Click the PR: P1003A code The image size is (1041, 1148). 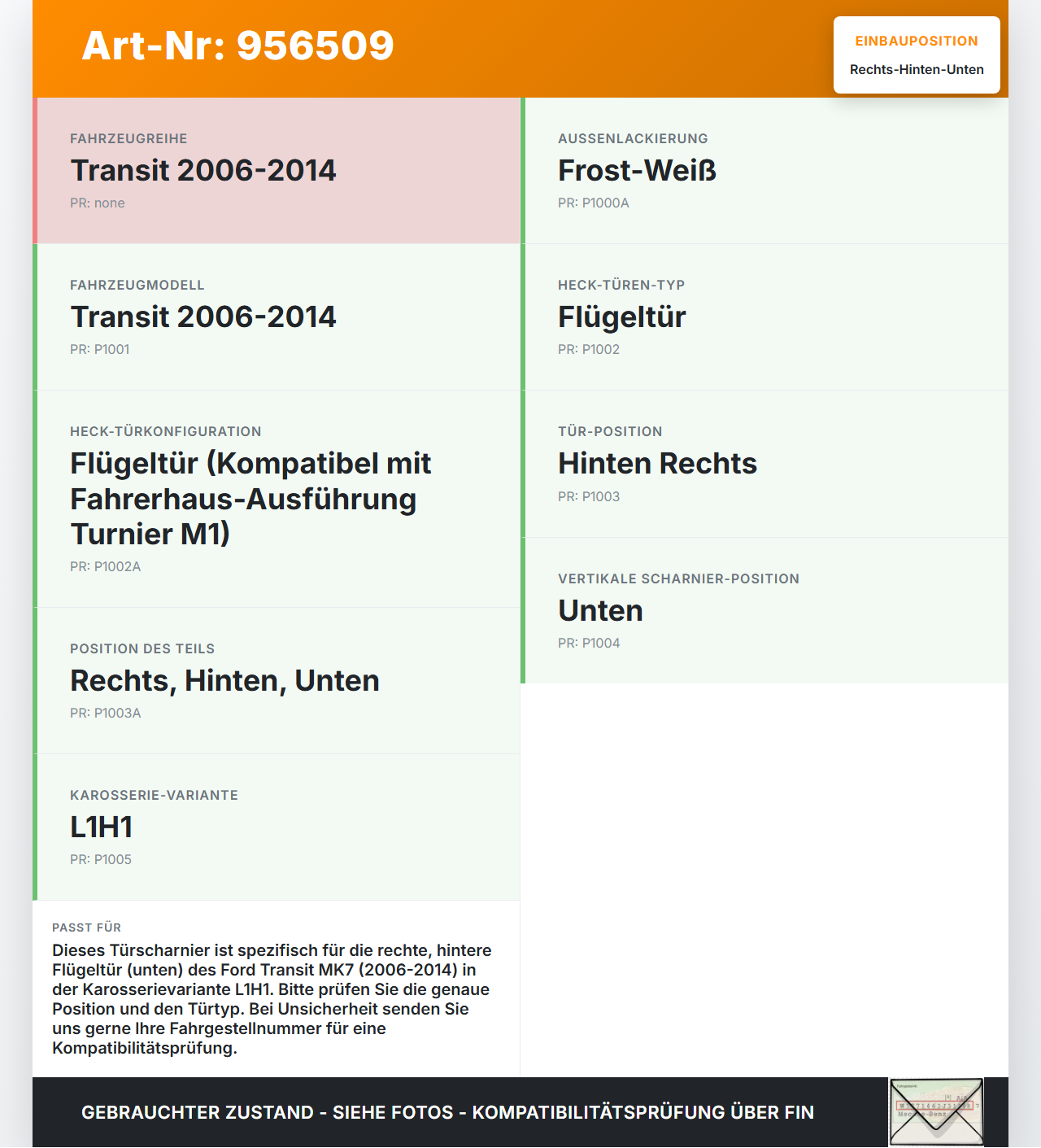pos(105,714)
